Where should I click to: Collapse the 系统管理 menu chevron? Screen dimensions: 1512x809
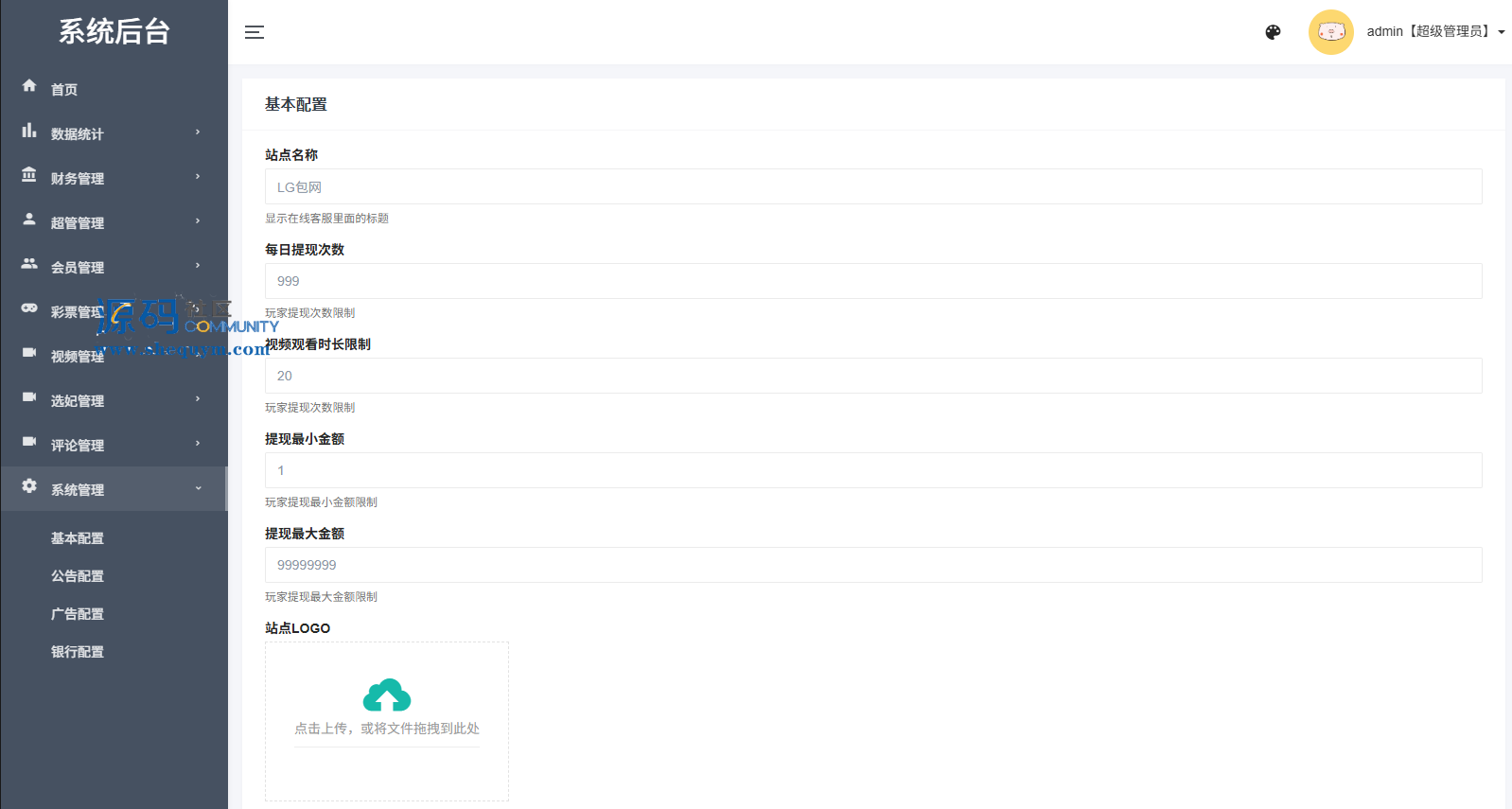coord(198,488)
